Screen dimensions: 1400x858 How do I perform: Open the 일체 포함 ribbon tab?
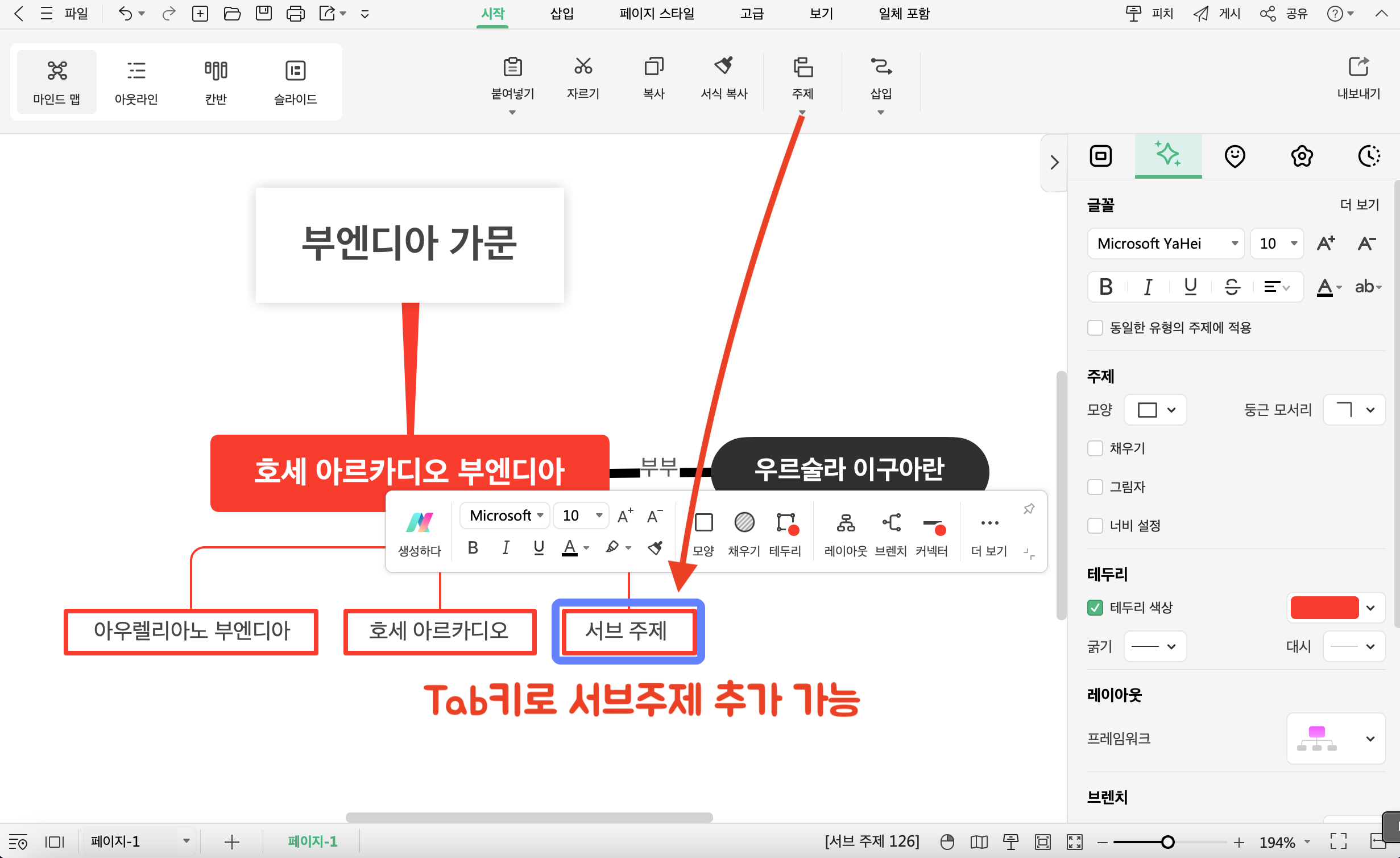[x=904, y=14]
